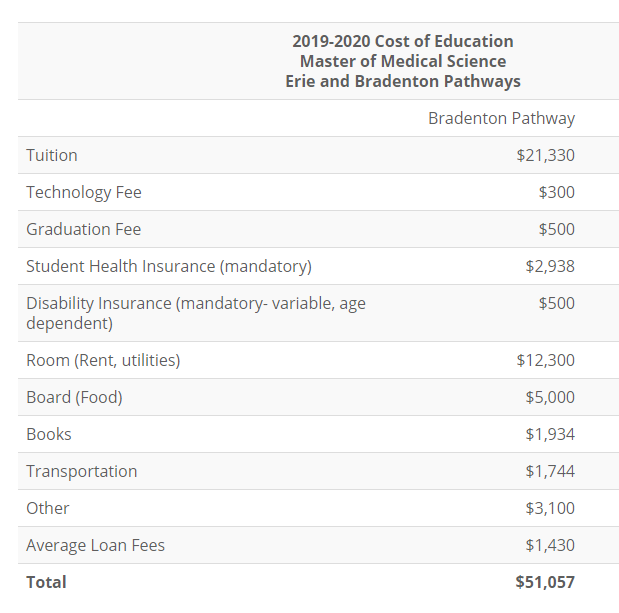Click the Tuition row label
The height and width of the screenshot is (613, 619).
52,155
